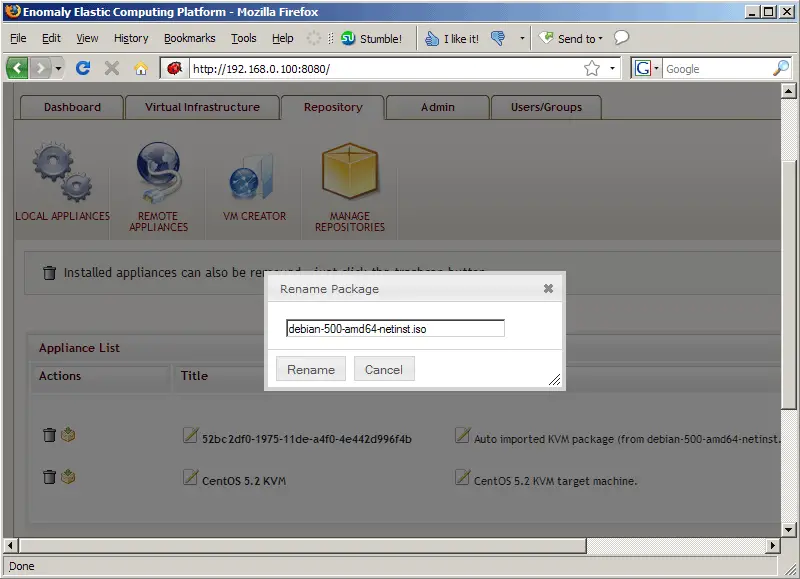Image resolution: width=800 pixels, height=579 pixels.
Task: Cancel the Rename Package dialog
Action: (x=383, y=369)
